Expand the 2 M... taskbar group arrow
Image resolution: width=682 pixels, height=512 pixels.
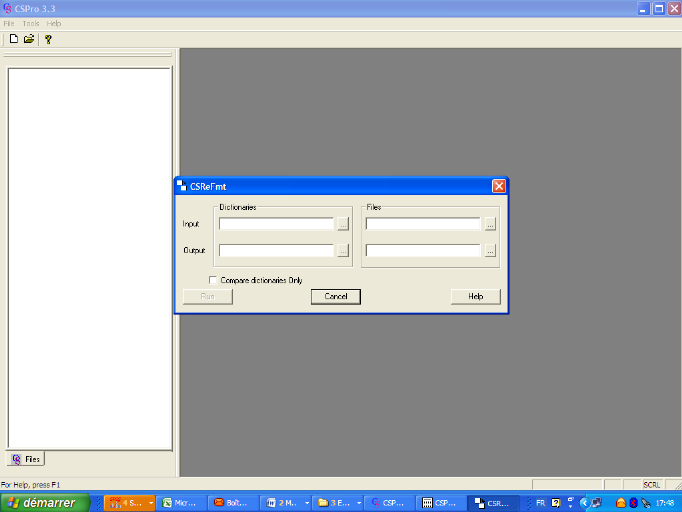tap(307, 503)
